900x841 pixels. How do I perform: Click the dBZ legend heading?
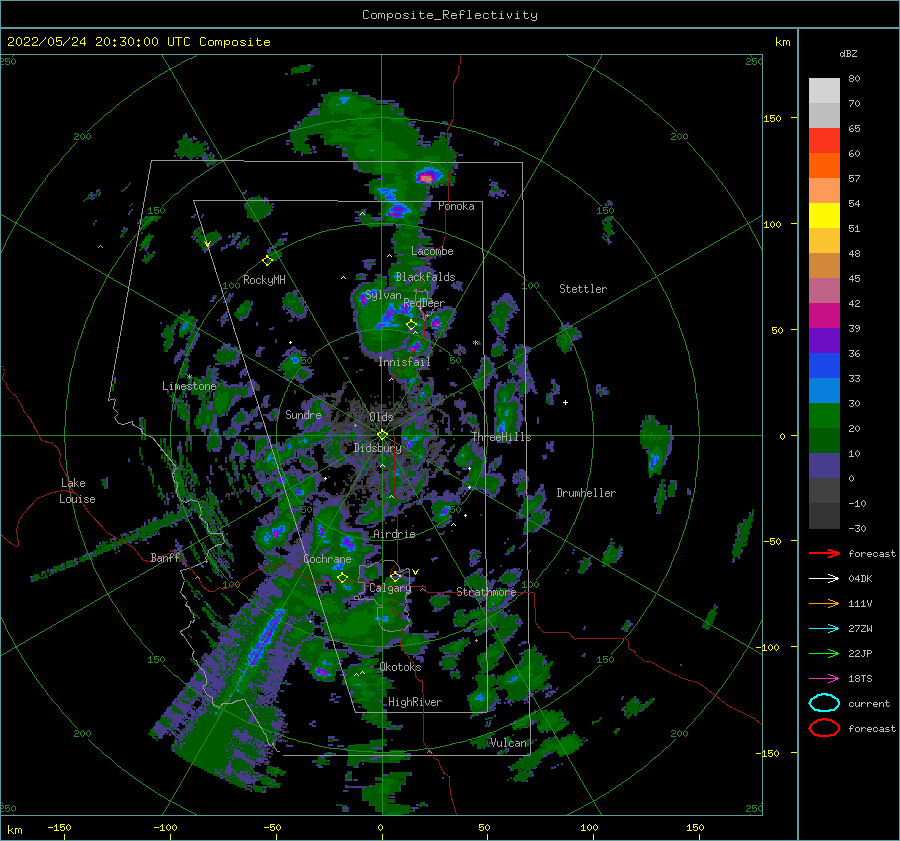click(848, 54)
